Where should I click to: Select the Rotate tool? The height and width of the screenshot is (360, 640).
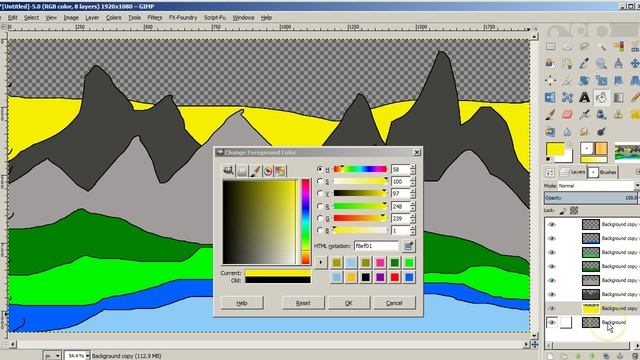click(x=584, y=80)
